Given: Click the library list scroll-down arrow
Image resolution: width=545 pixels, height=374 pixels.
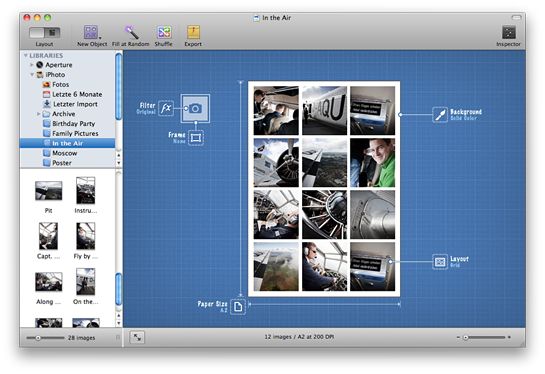Looking at the screenshot, I should [119, 163].
